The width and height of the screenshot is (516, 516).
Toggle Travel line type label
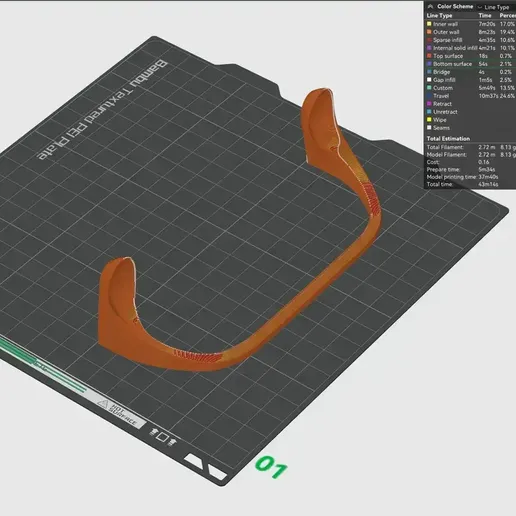441,96
